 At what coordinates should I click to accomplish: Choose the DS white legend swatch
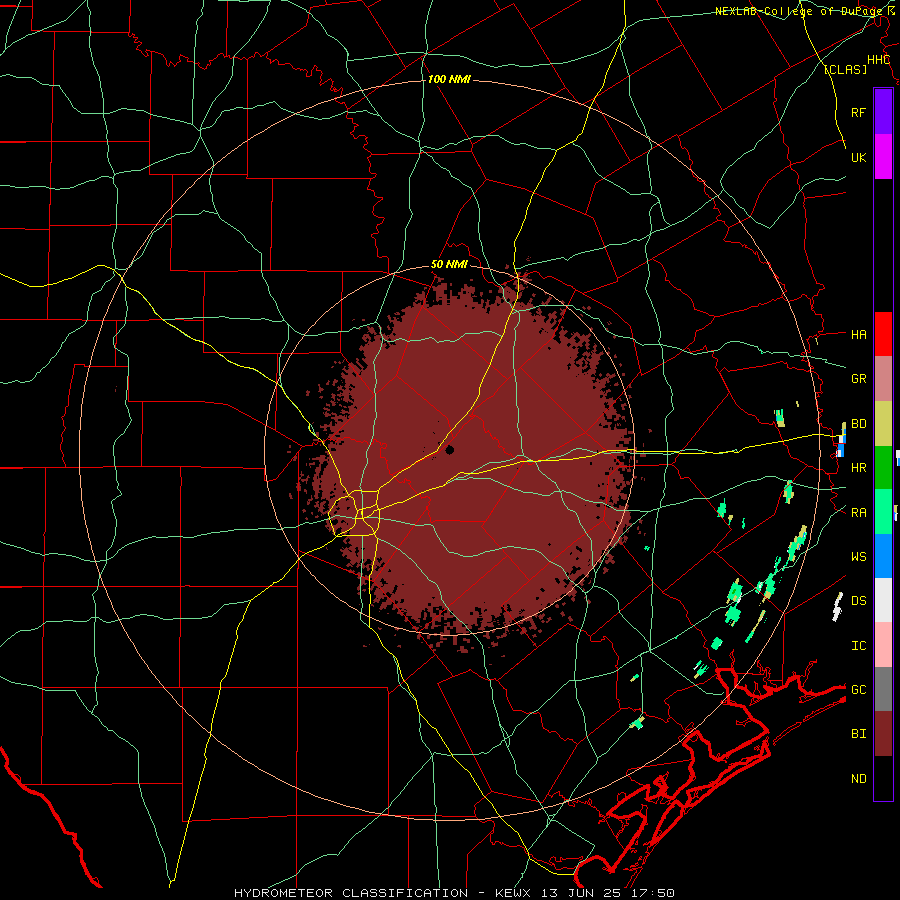[x=883, y=600]
